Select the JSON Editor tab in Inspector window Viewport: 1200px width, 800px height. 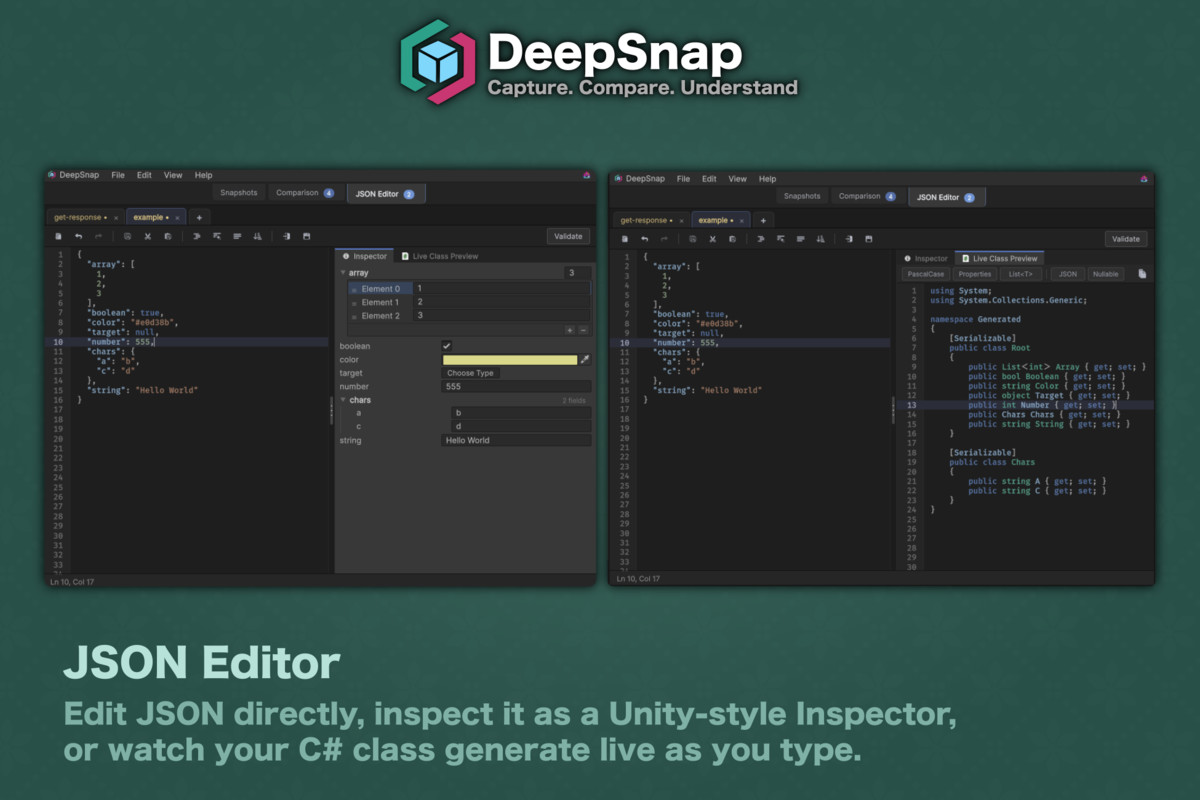point(386,194)
